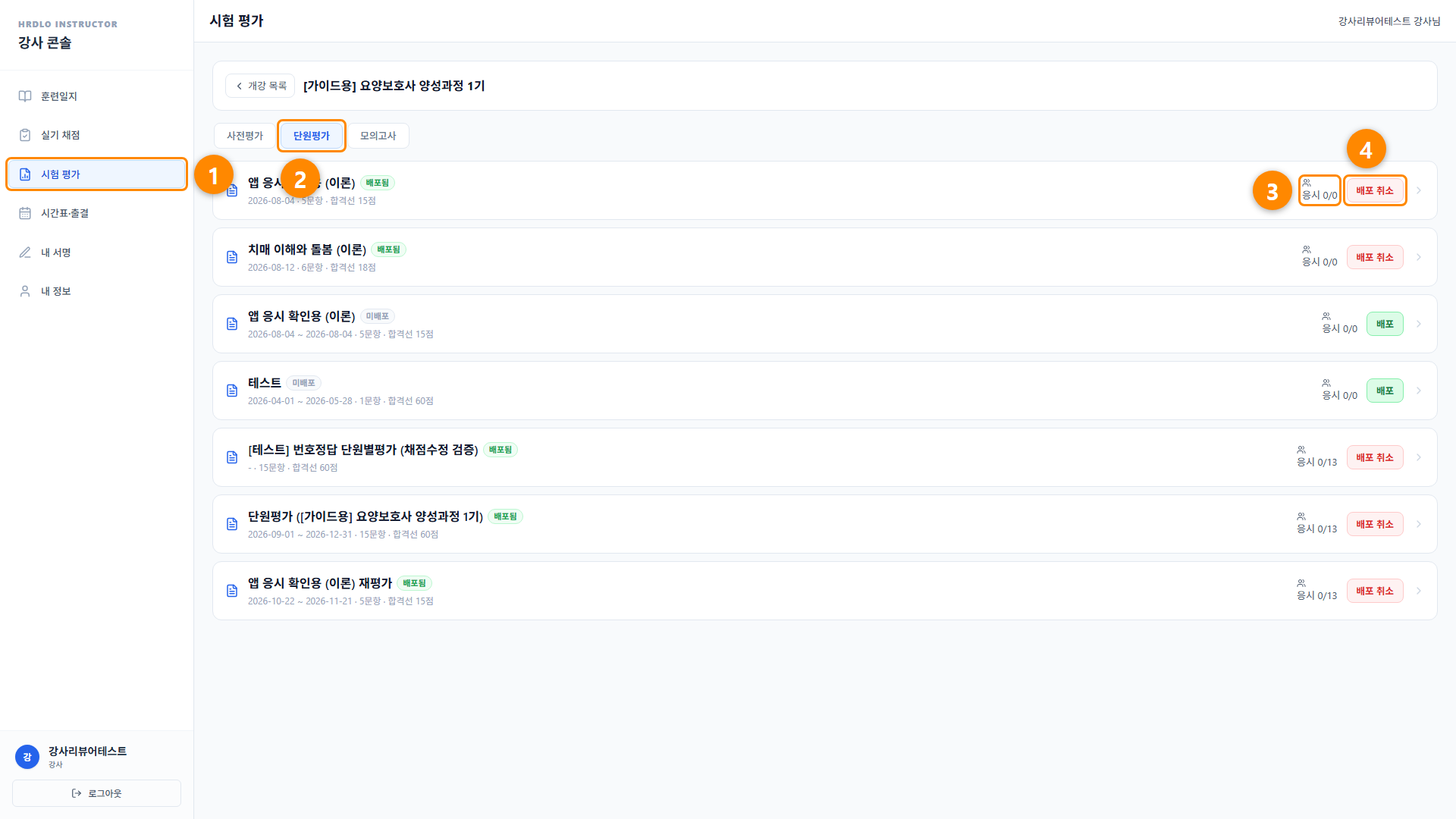
Task: Expand the [테스트] 번호정답 단원별평가 row chevron
Action: tap(1419, 457)
